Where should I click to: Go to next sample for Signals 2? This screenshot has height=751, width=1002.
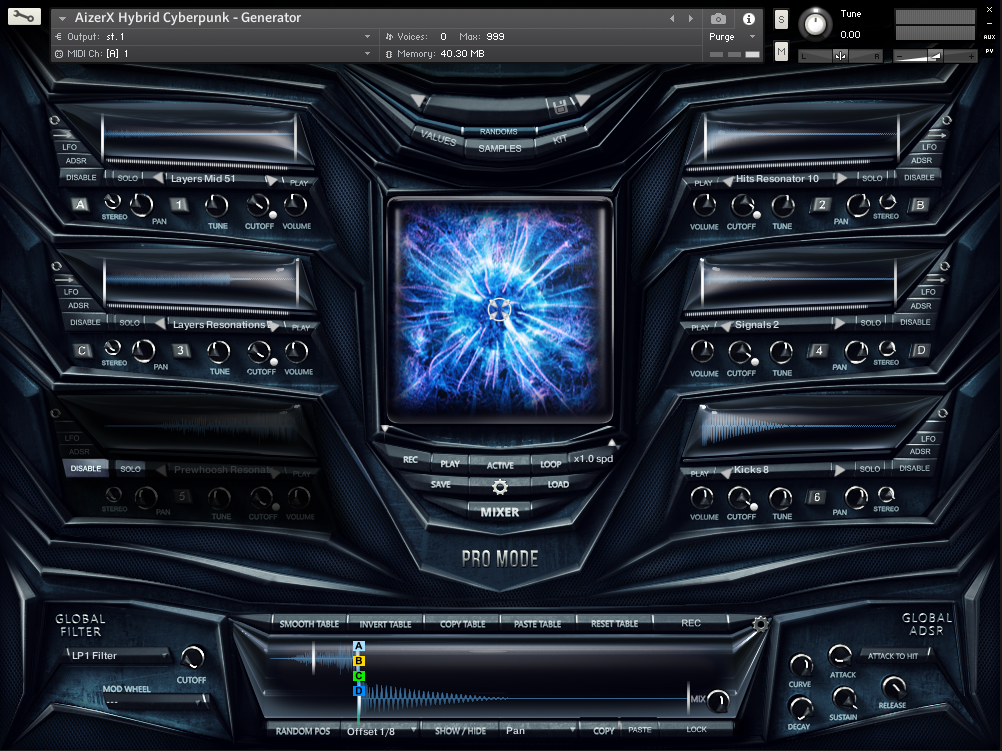839,323
